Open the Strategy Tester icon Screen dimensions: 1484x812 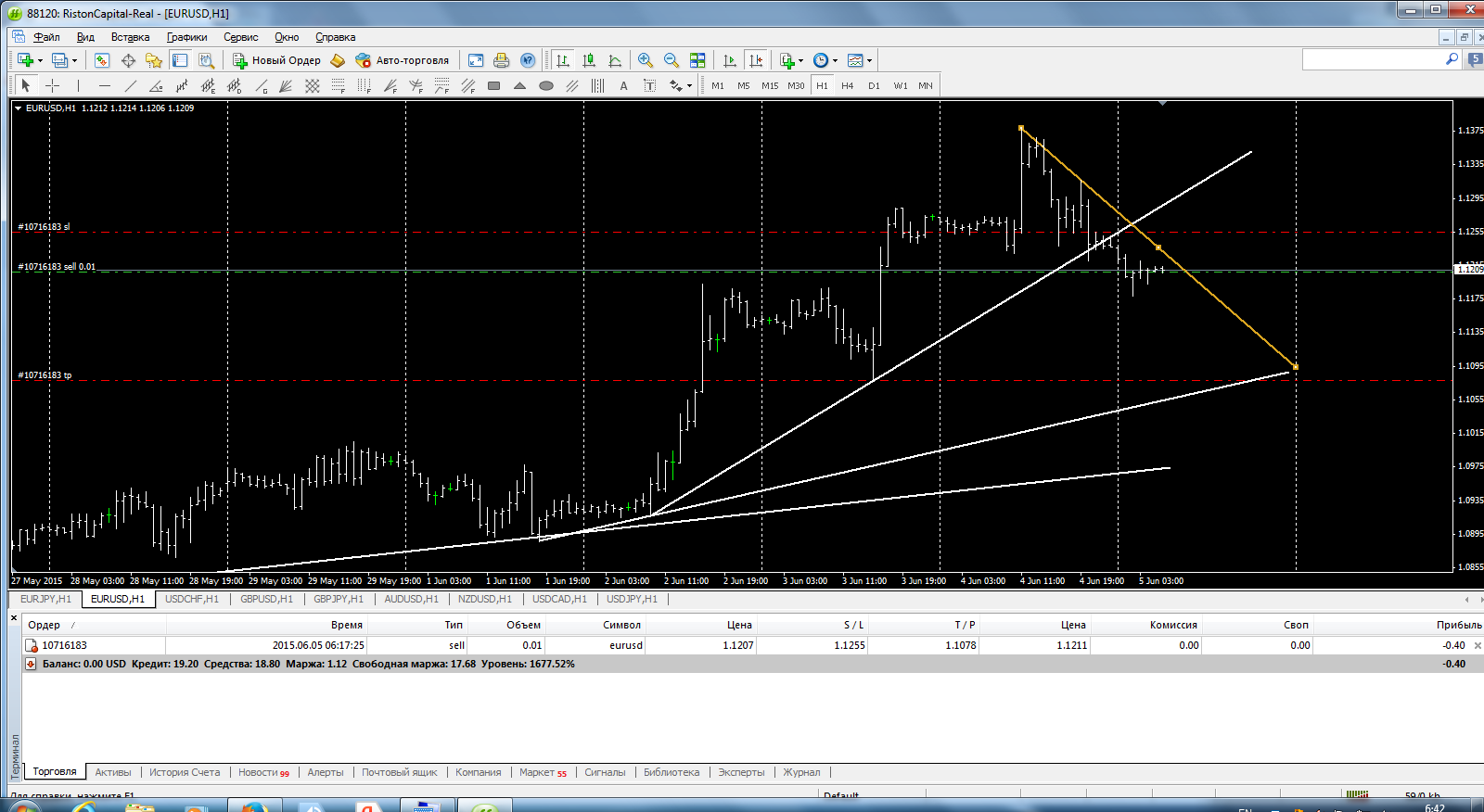206,60
